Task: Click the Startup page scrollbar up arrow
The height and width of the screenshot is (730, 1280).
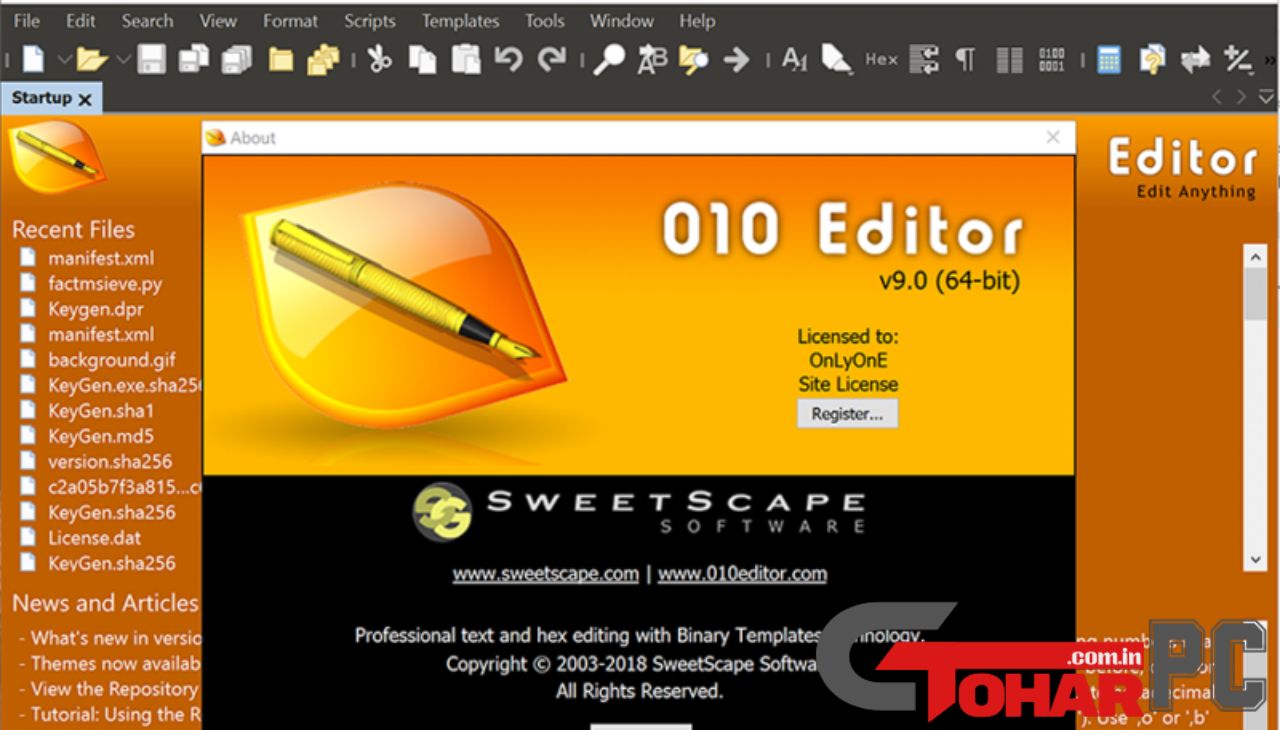Action: tap(1255, 257)
